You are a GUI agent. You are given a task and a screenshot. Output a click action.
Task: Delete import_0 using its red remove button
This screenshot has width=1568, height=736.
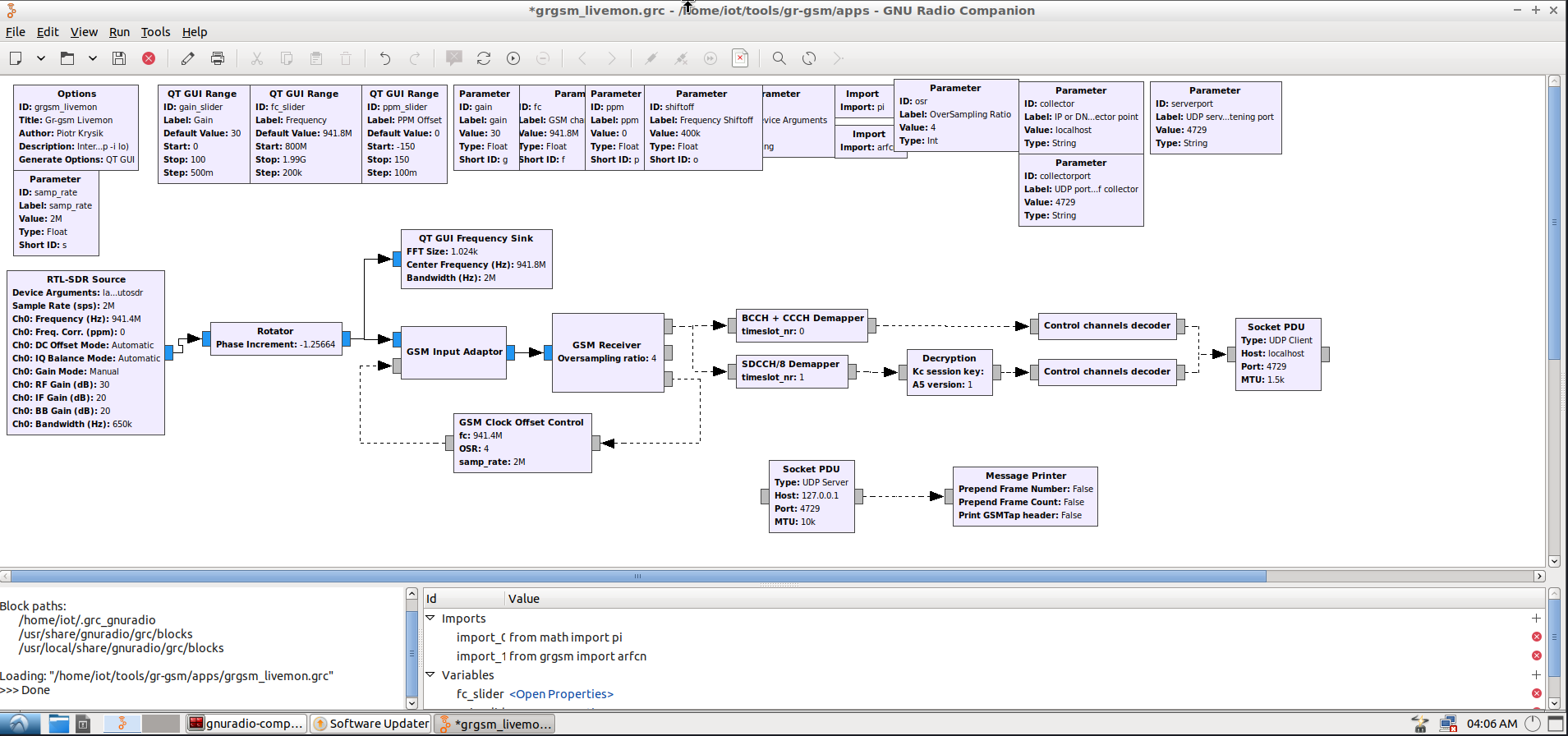[x=1536, y=637]
